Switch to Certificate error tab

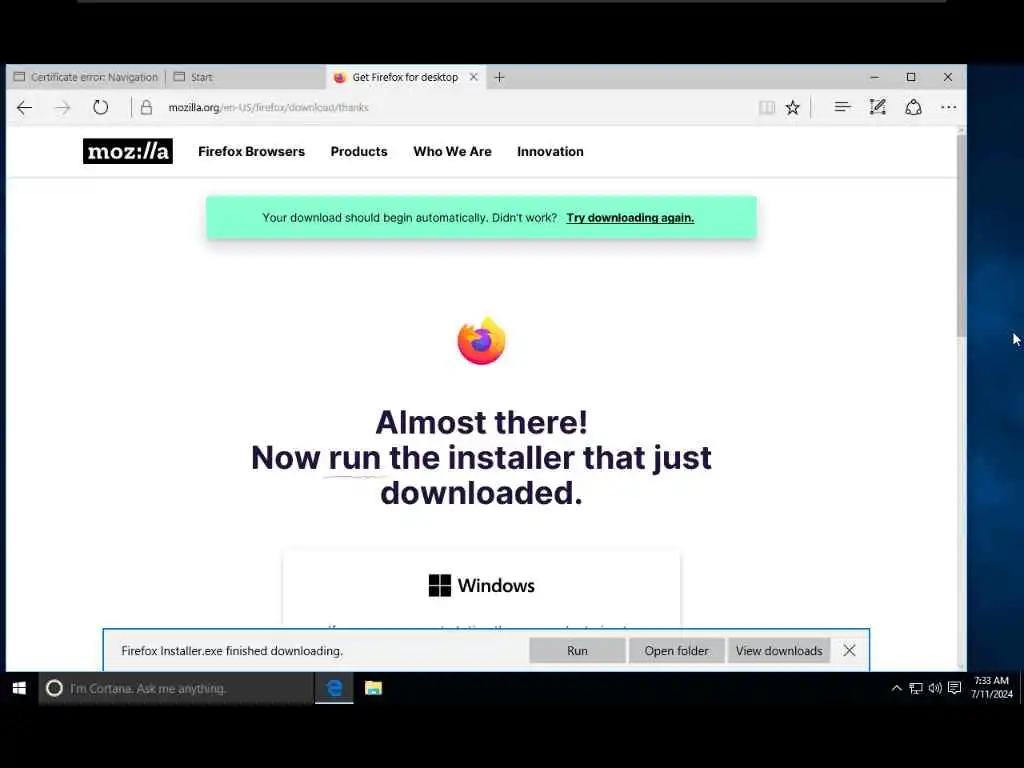[x=86, y=77]
